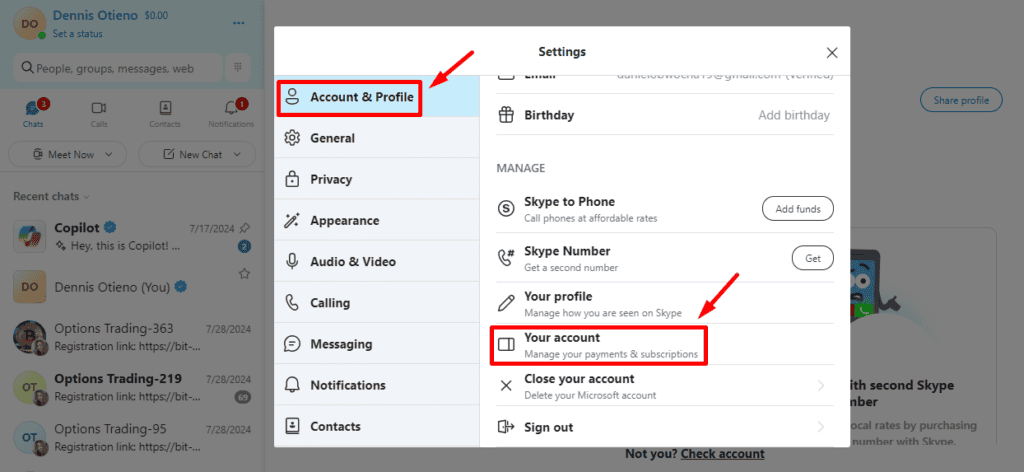Switch to Appearance settings
This screenshot has height=472, width=1024.
tap(377, 220)
